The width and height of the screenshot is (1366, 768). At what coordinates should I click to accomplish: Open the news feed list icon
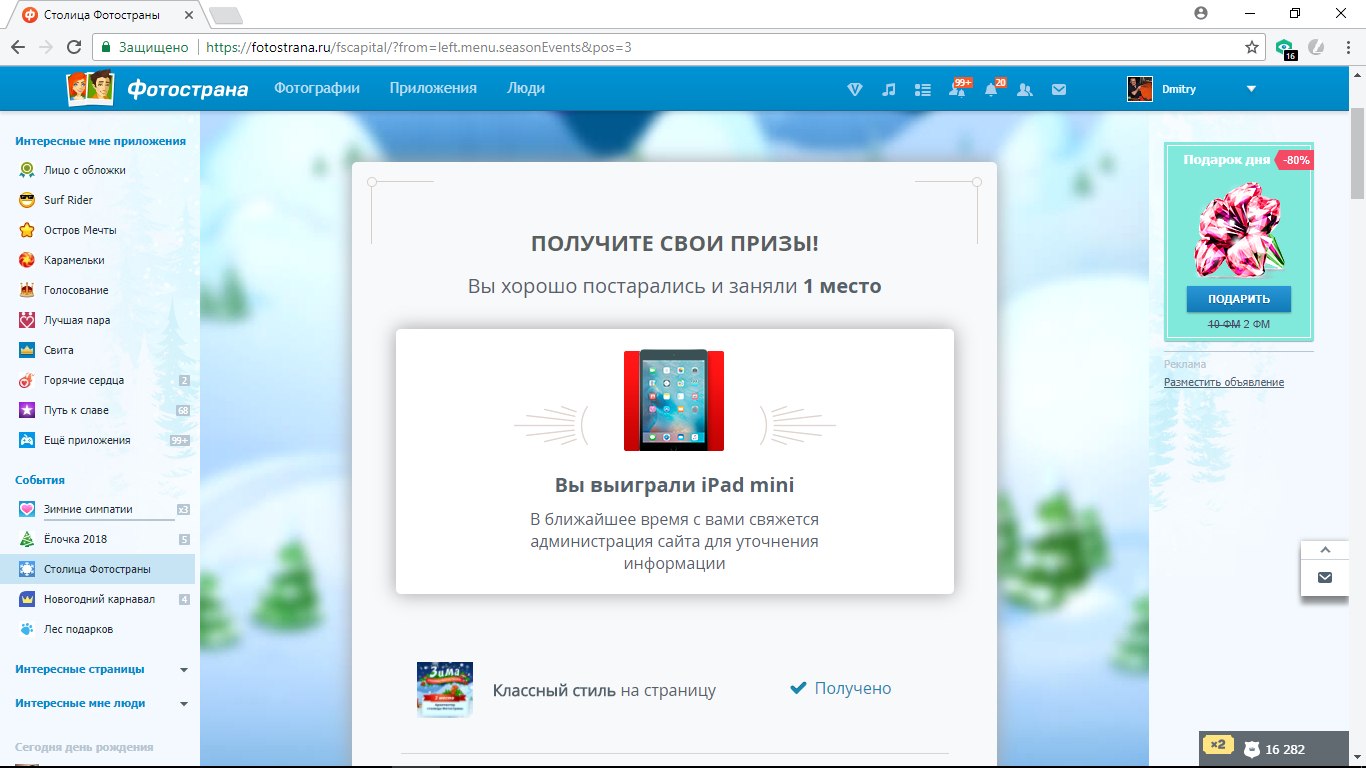point(923,89)
